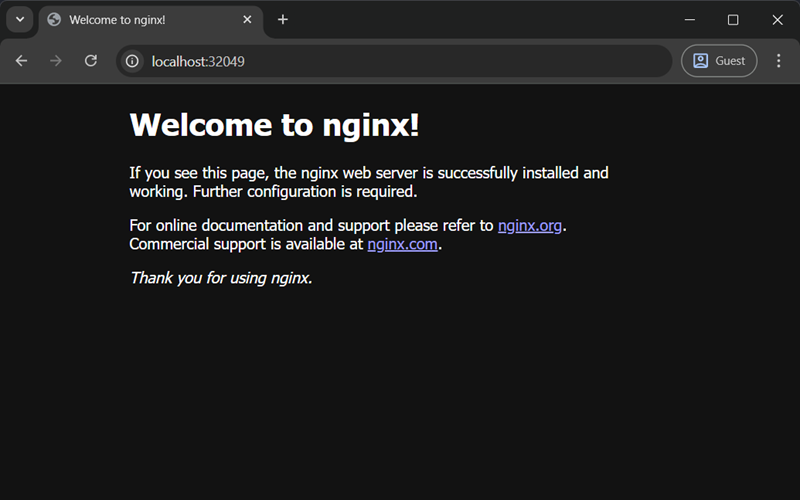
Task: Click the 'Thank you for using nginx.' text
Action: [x=221, y=278]
